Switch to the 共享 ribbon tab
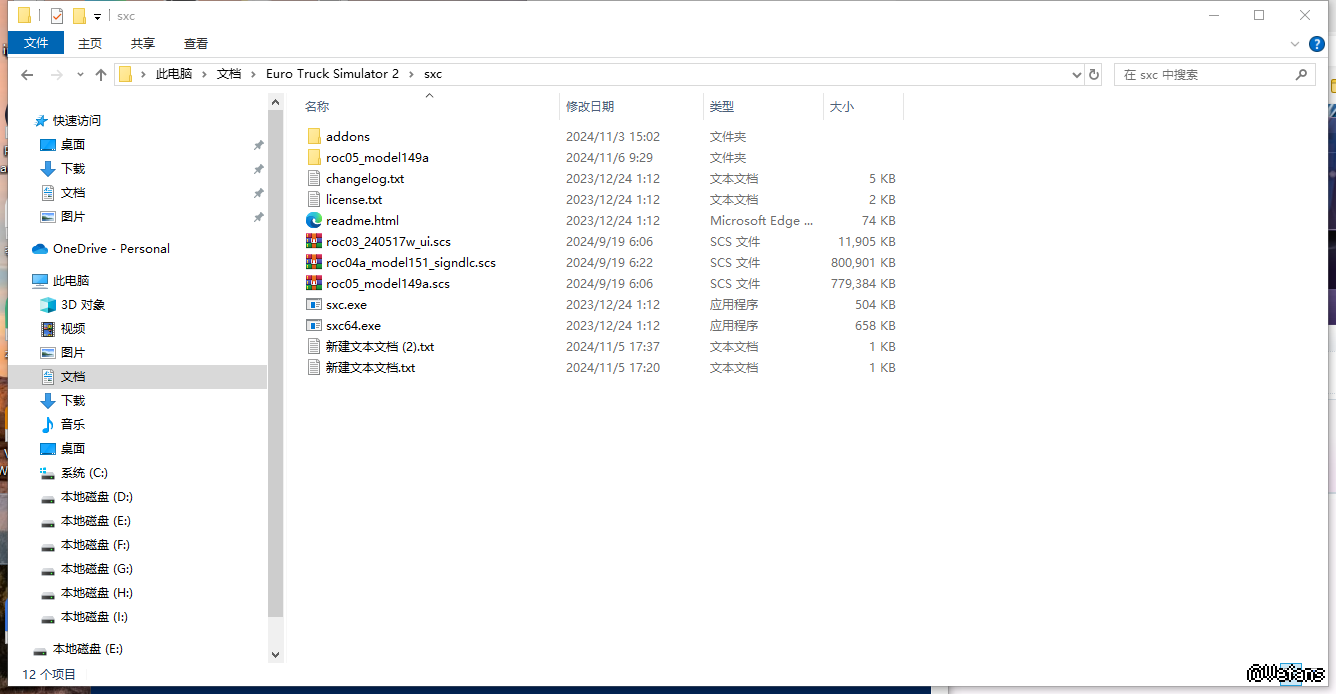The width and height of the screenshot is (1336, 694). pyautogui.click(x=143, y=43)
